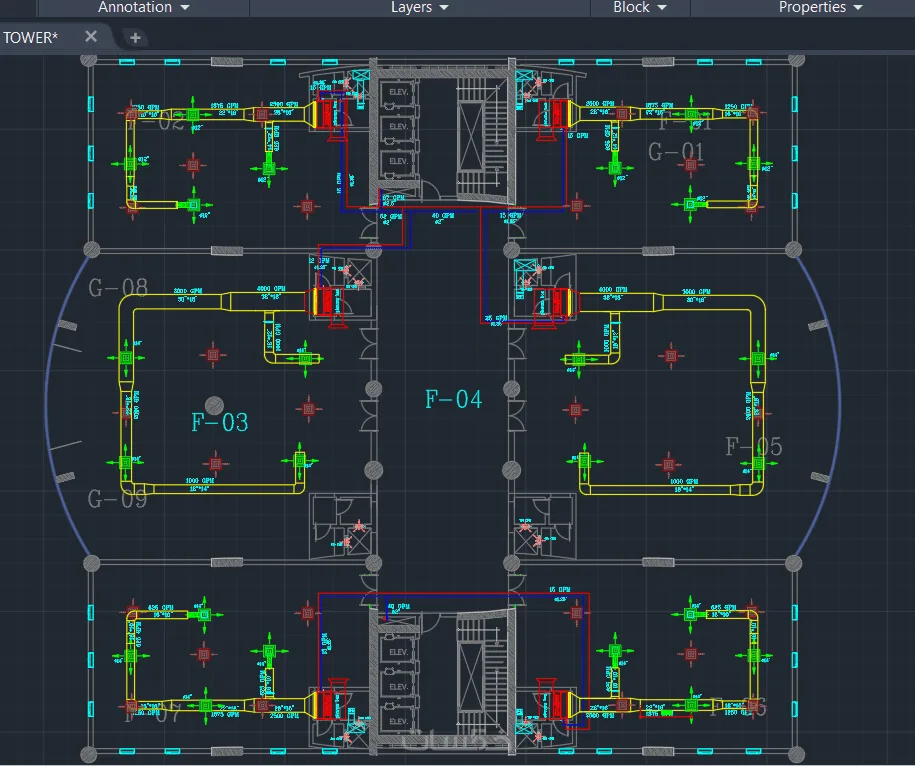
Task: Click the G-09 room label
Action: (x=117, y=499)
